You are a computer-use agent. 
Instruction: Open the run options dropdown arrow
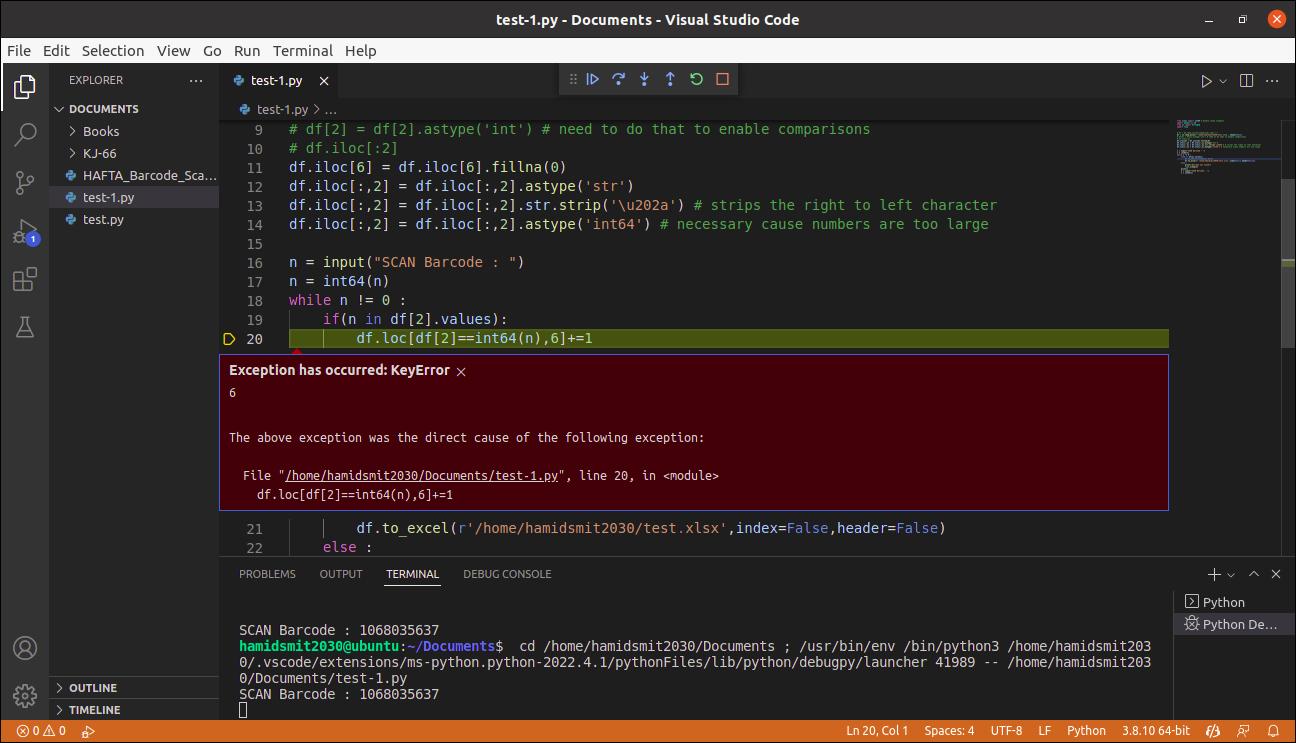[x=1223, y=81]
